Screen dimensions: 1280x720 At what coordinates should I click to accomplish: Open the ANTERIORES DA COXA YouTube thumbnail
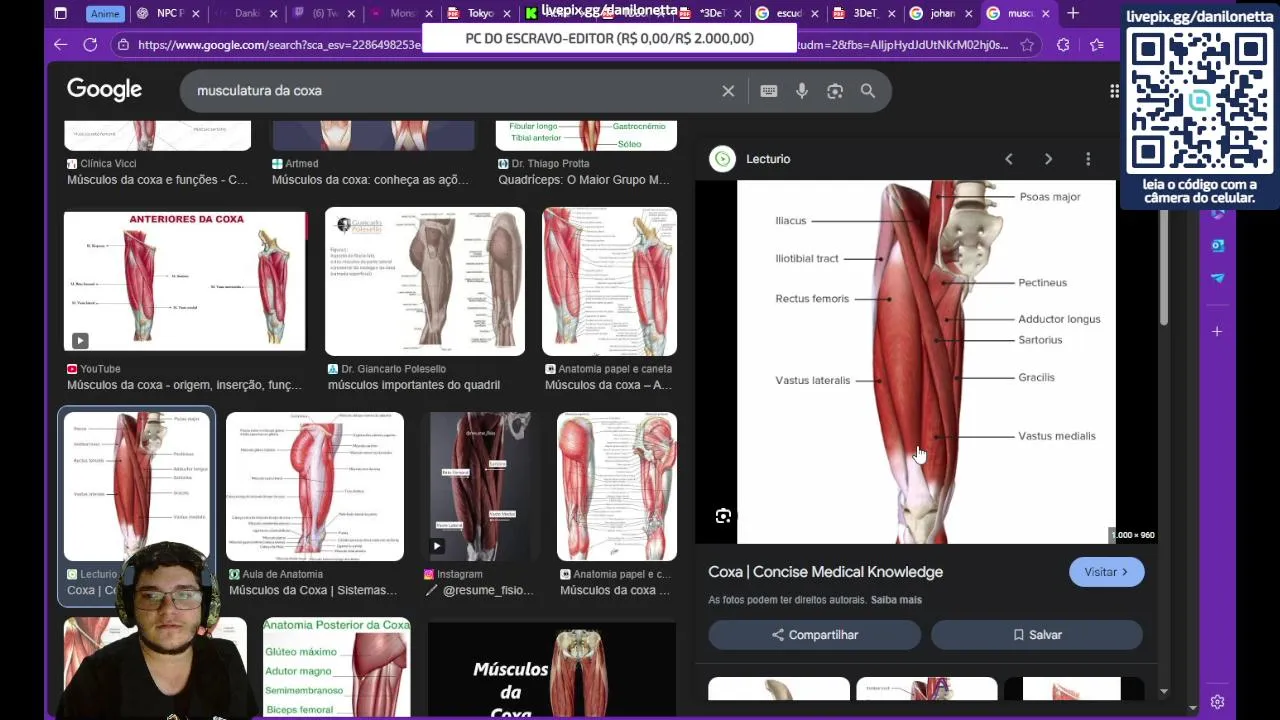pyautogui.click(x=185, y=281)
